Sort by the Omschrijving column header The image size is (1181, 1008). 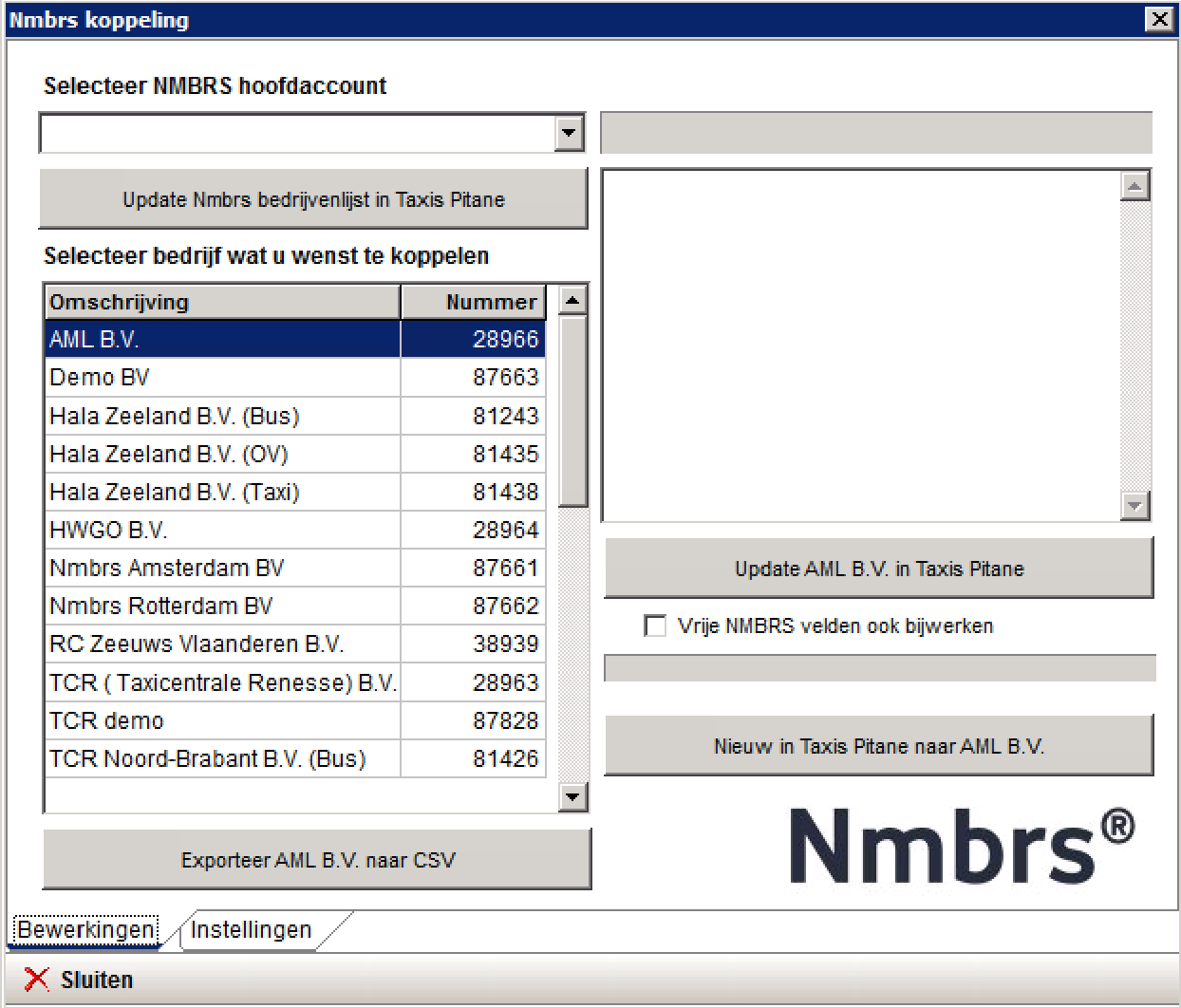coord(222,302)
